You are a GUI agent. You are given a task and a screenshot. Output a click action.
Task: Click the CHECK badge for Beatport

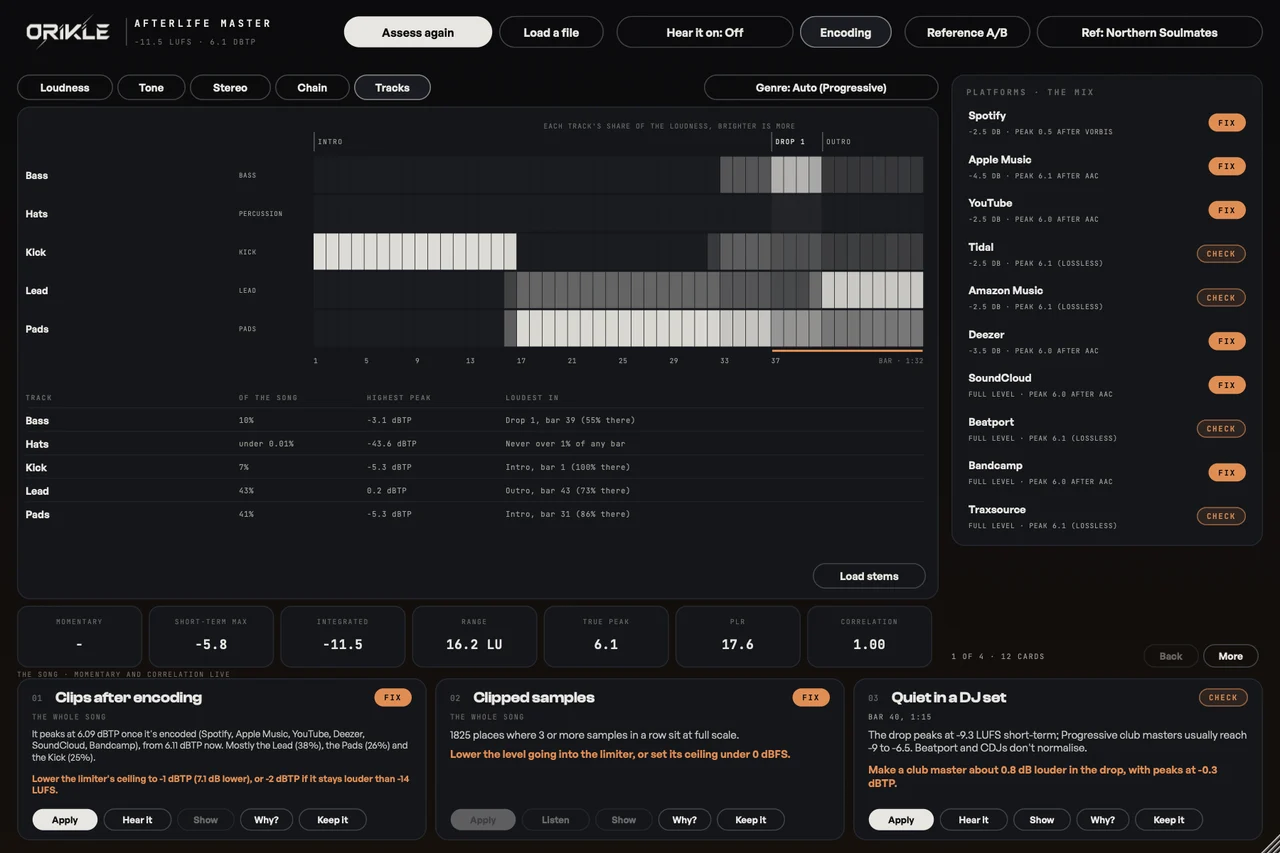coord(1221,429)
